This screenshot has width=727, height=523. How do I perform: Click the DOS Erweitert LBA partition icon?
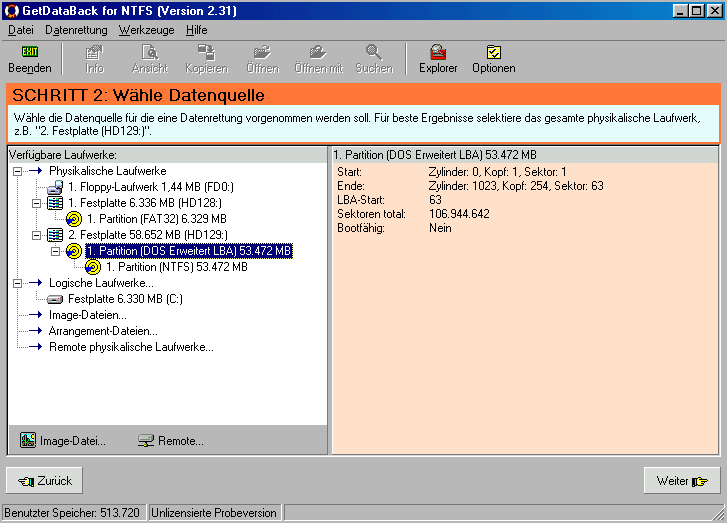(74, 251)
